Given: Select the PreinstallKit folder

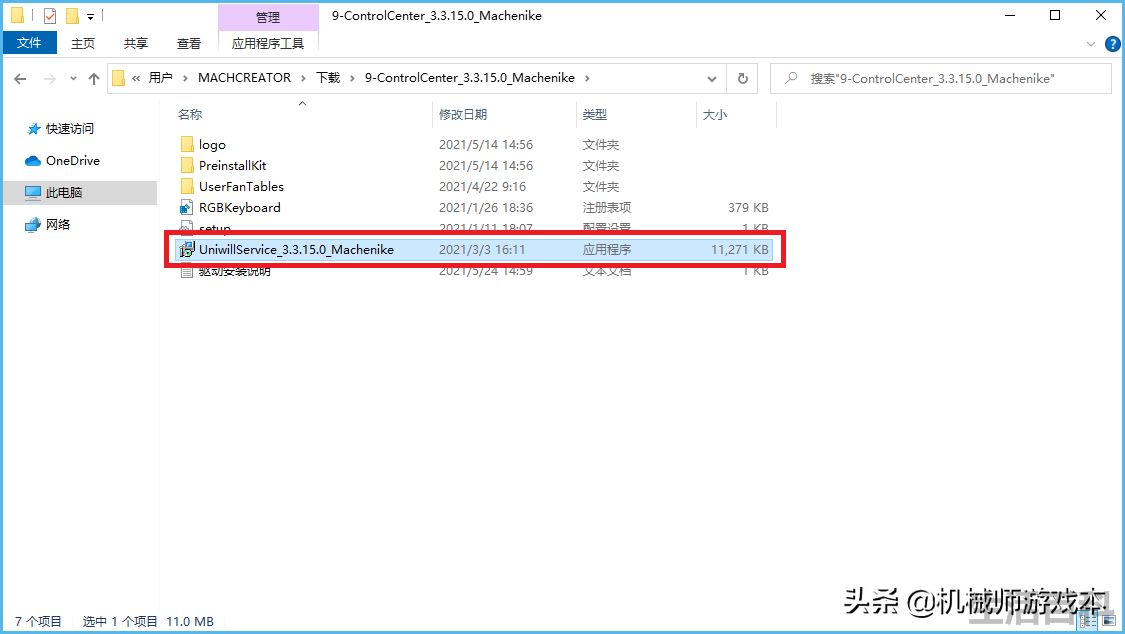Looking at the screenshot, I should pos(232,166).
